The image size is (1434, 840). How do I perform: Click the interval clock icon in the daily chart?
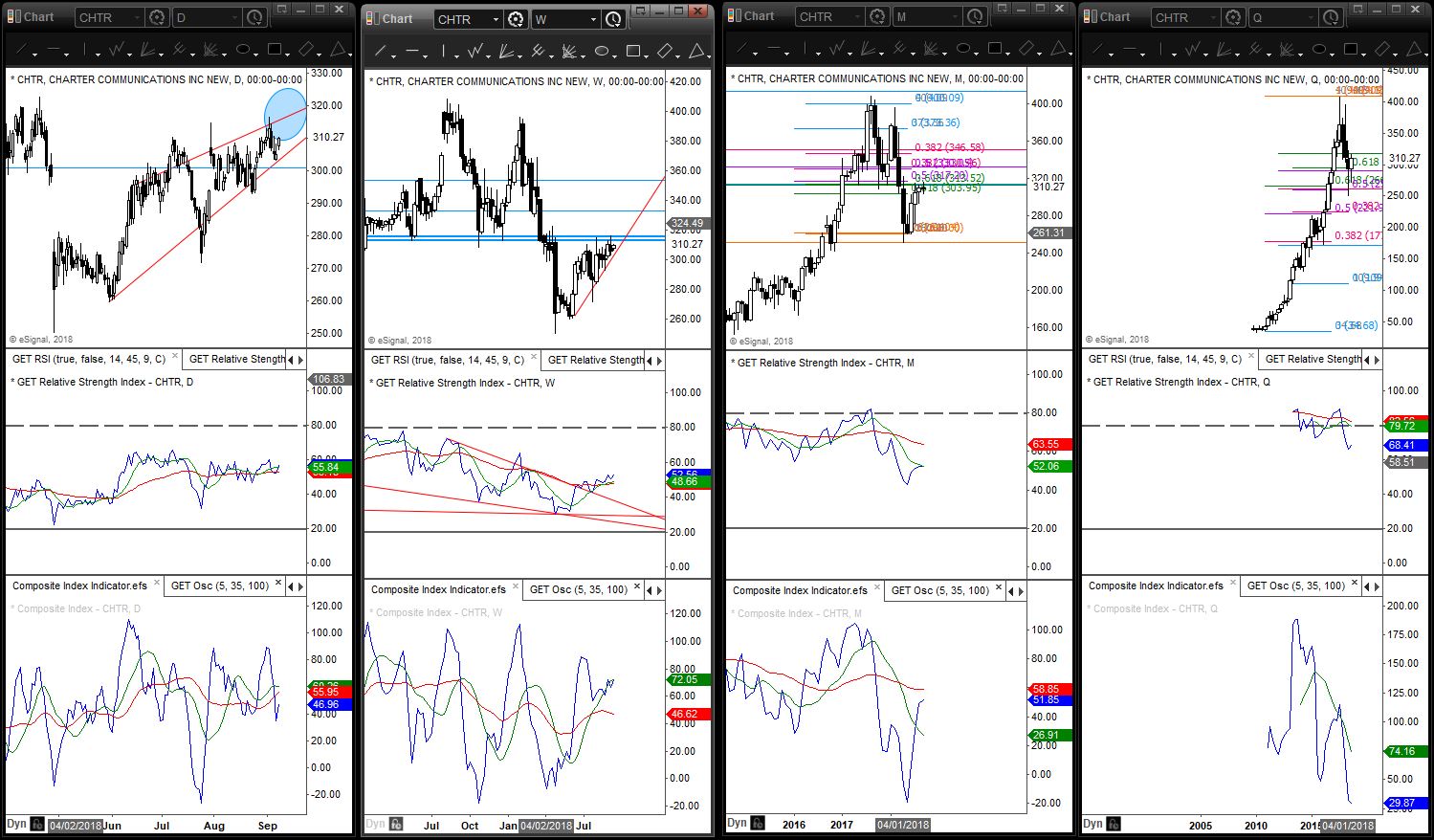pyautogui.click(x=254, y=17)
